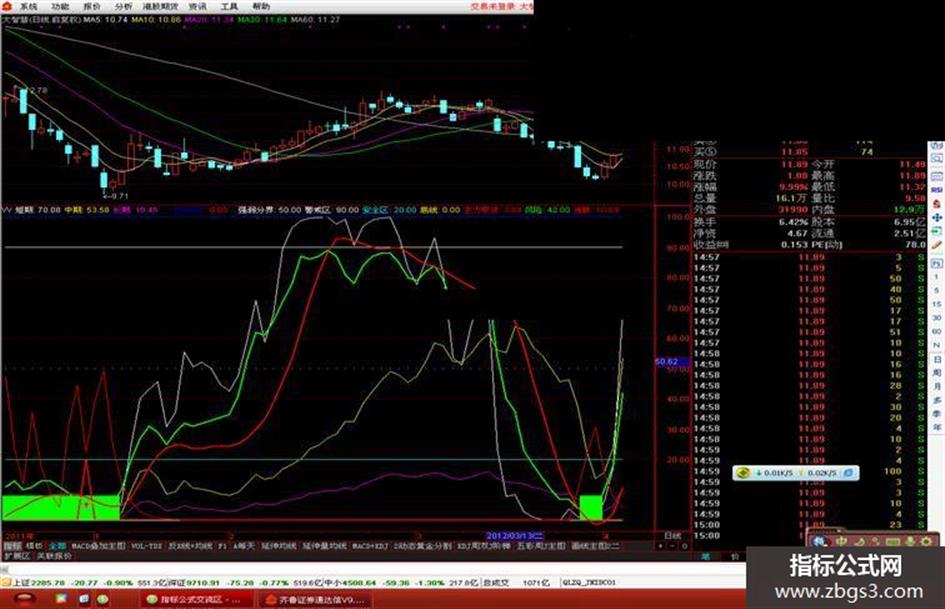The height and width of the screenshot is (609, 945).
Task: Select the 5-minute period icon
Action: coord(937,293)
